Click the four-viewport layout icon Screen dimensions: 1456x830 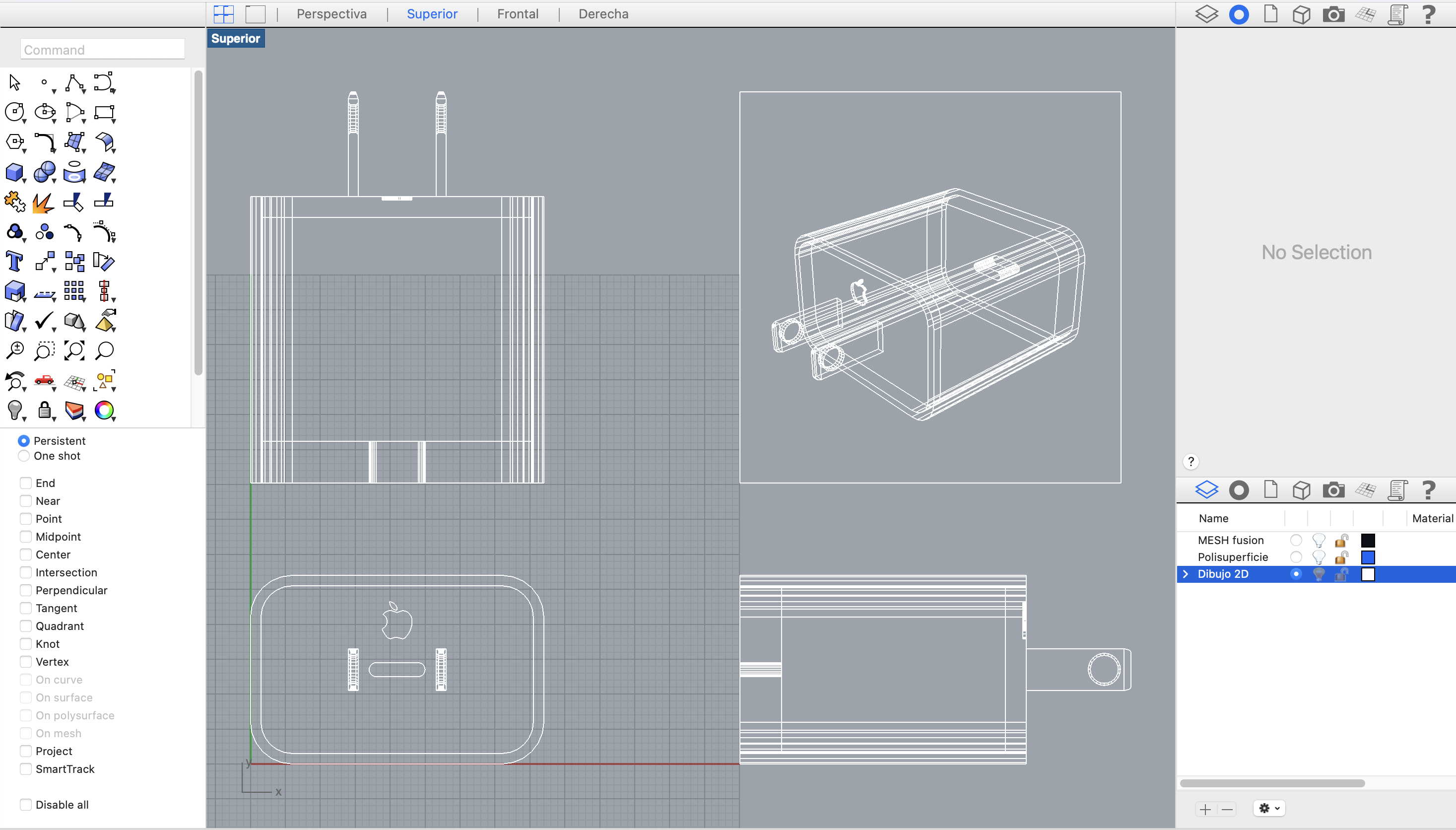[223, 14]
